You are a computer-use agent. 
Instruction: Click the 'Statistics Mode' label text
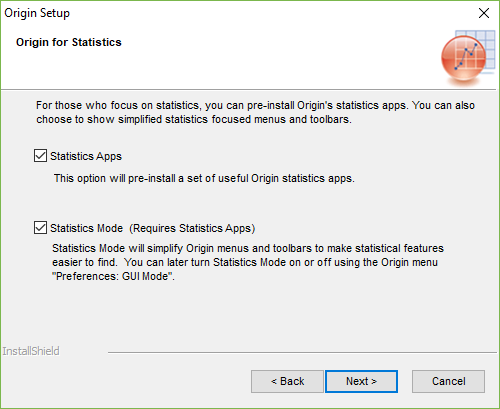[87, 228]
